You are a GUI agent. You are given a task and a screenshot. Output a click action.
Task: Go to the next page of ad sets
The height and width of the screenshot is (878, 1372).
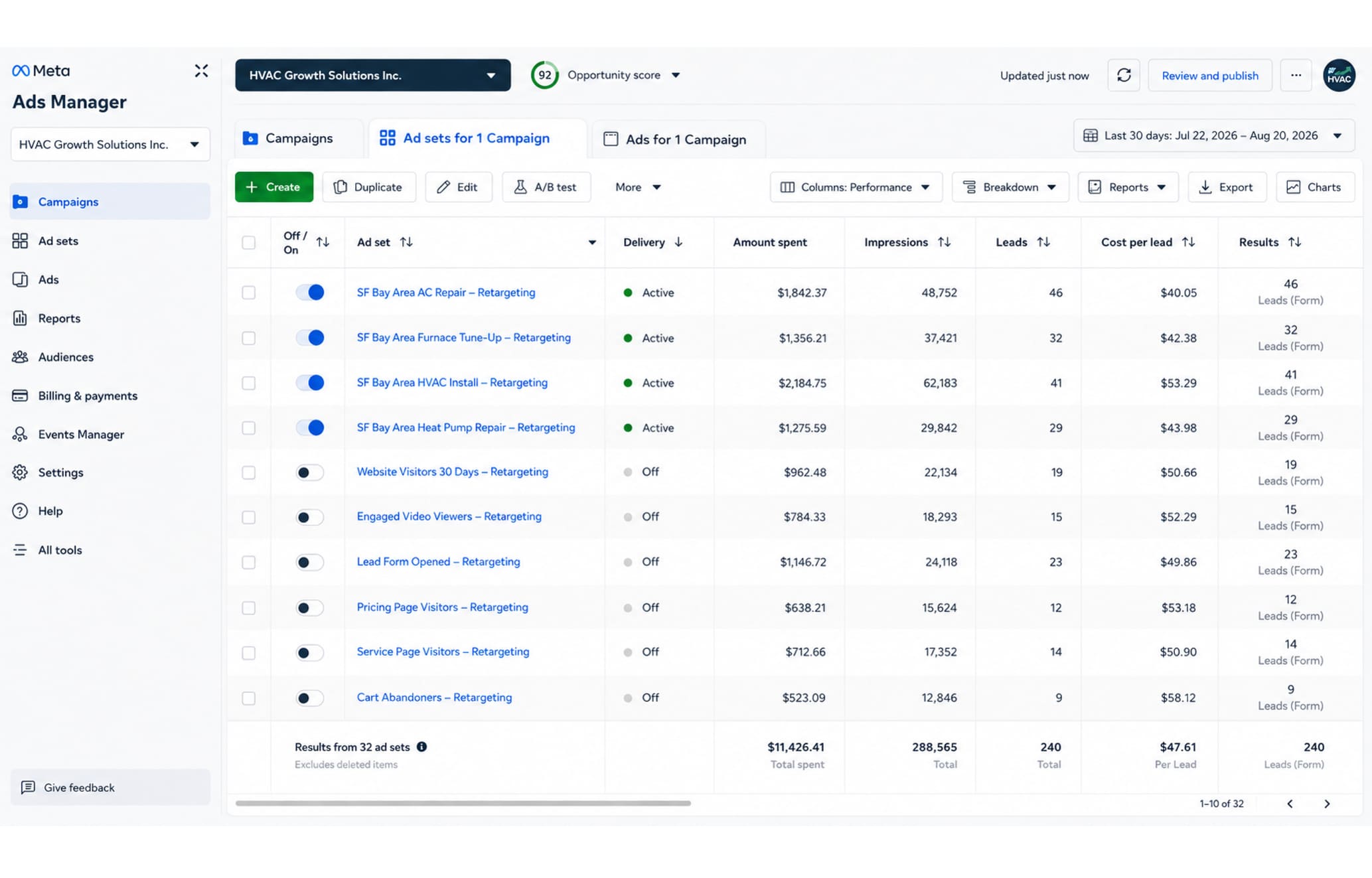click(x=1327, y=804)
